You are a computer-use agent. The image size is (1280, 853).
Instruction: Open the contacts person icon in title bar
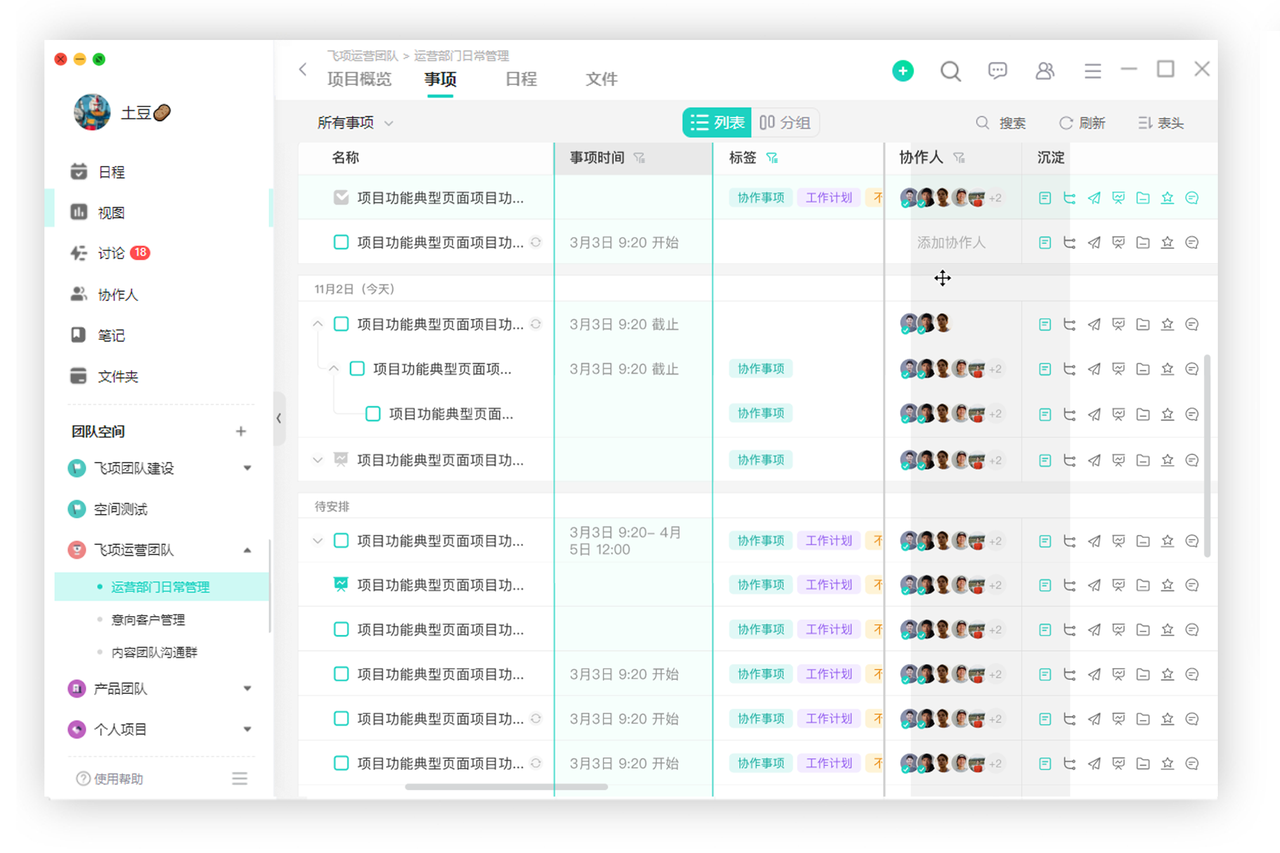coord(1045,71)
